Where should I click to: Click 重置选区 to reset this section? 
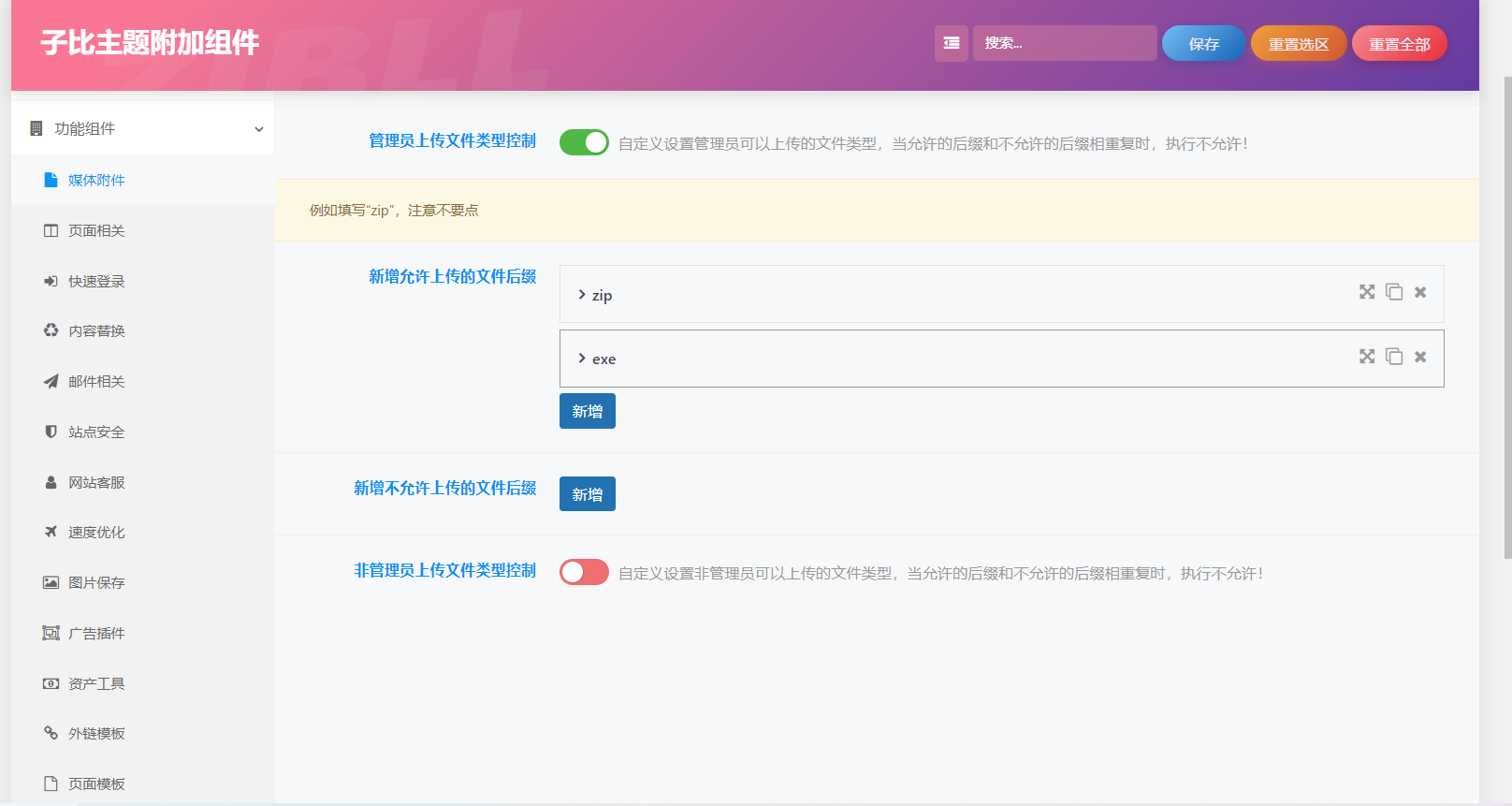coord(1298,44)
